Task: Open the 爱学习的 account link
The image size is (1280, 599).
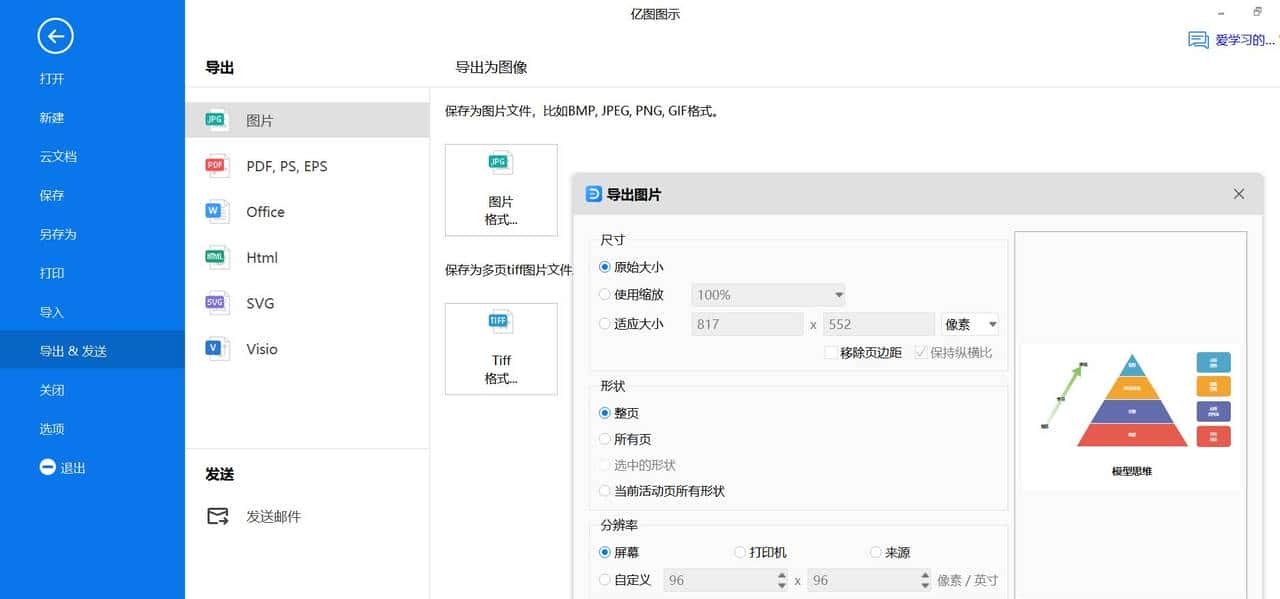Action: point(1247,39)
